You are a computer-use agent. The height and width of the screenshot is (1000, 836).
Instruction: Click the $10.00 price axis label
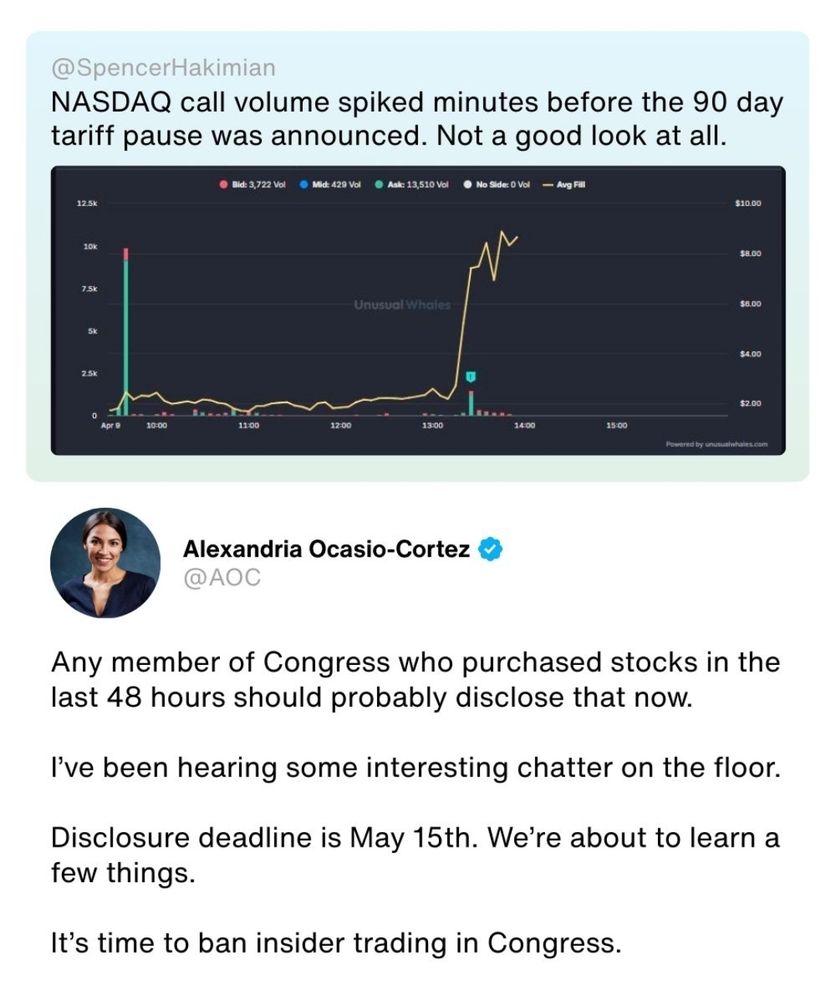[x=748, y=203]
